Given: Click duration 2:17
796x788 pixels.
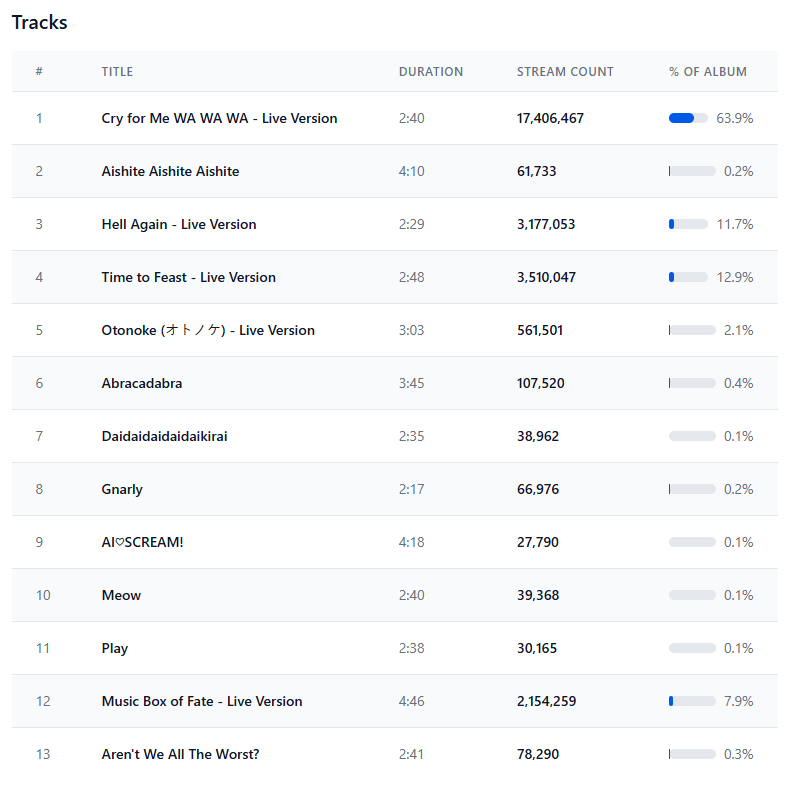Looking at the screenshot, I should point(411,489).
